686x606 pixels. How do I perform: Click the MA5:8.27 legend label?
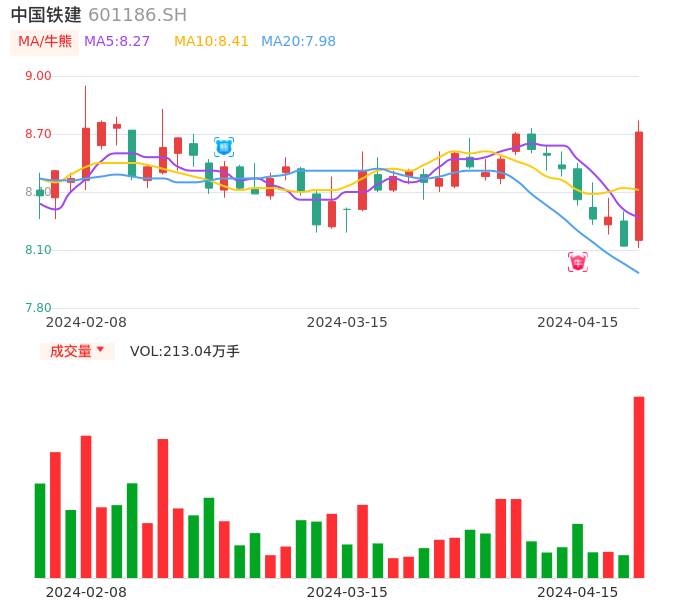click(117, 42)
